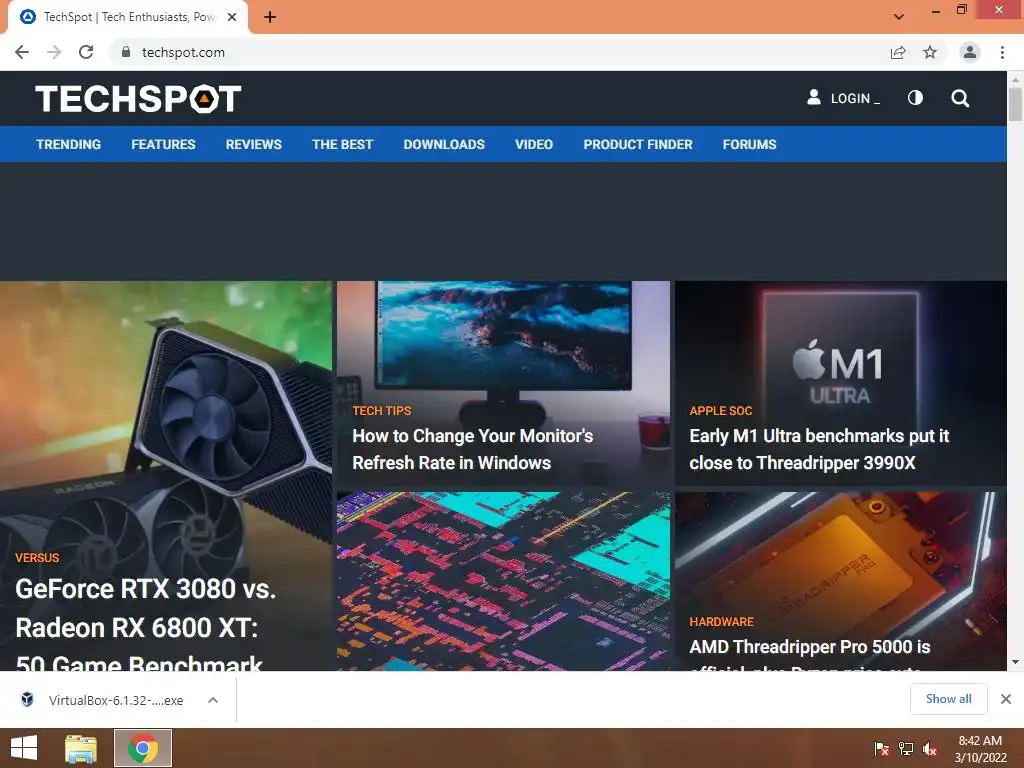Go to the DOWNLOADS section
Viewport: 1024px width, 768px height.
click(x=444, y=144)
